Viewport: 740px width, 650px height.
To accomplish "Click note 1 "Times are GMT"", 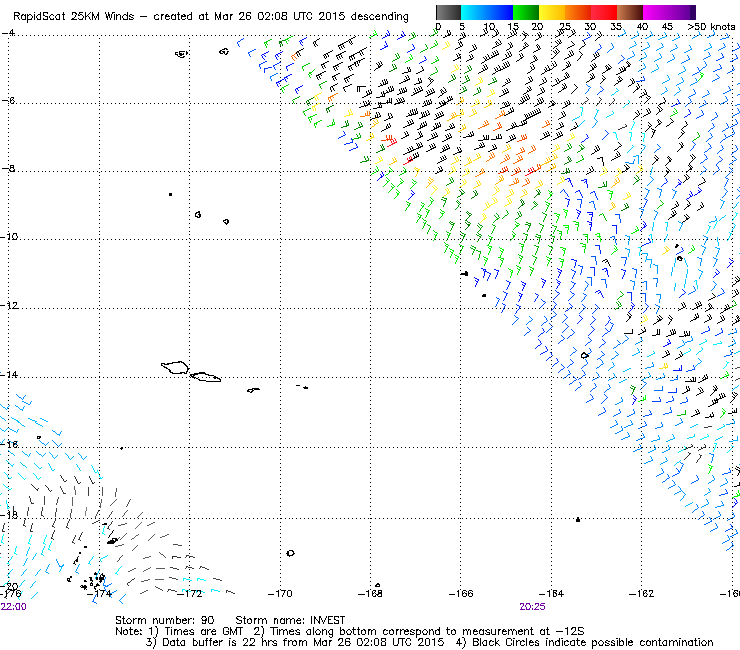I will [x=198, y=631].
